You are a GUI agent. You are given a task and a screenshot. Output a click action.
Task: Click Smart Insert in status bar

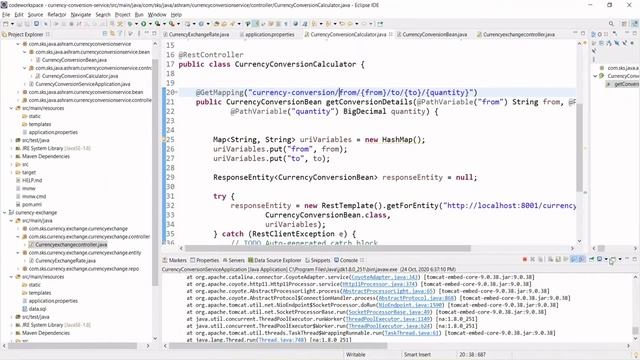(417, 355)
